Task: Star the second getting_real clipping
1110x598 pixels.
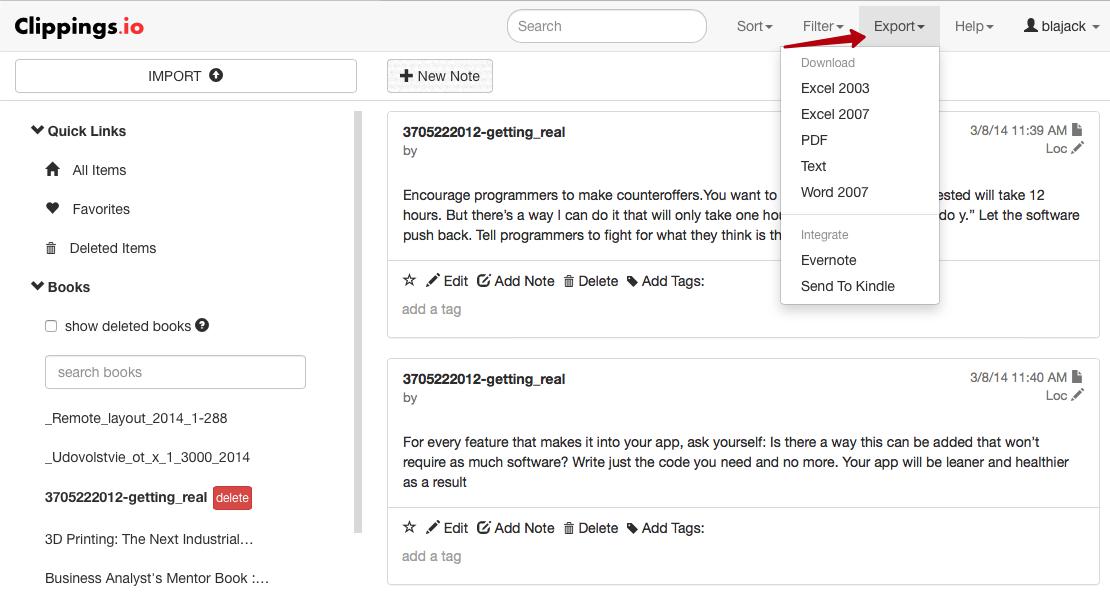Action: pyautogui.click(x=409, y=528)
